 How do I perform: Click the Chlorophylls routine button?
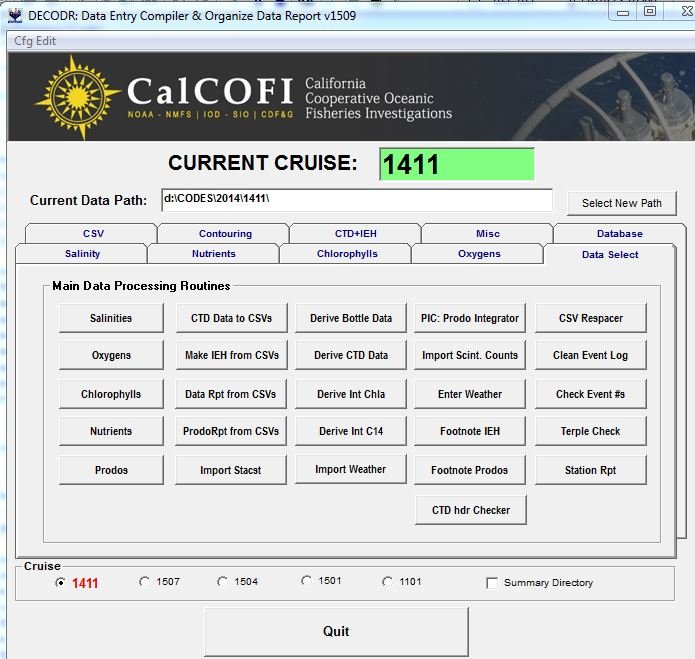(x=111, y=394)
